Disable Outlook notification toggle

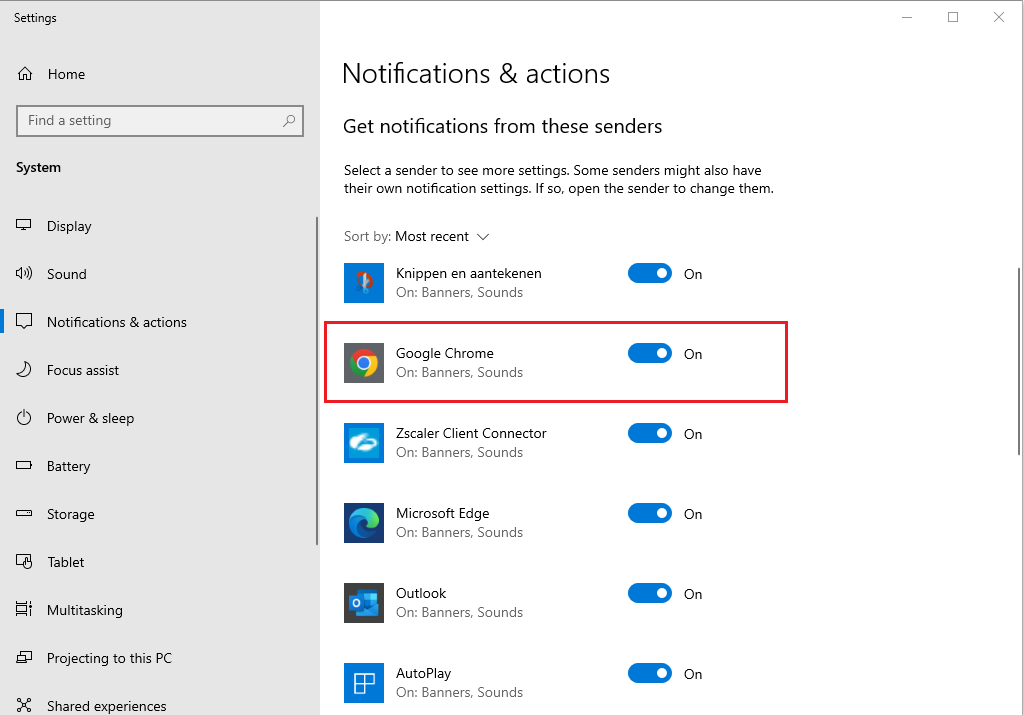pos(650,593)
